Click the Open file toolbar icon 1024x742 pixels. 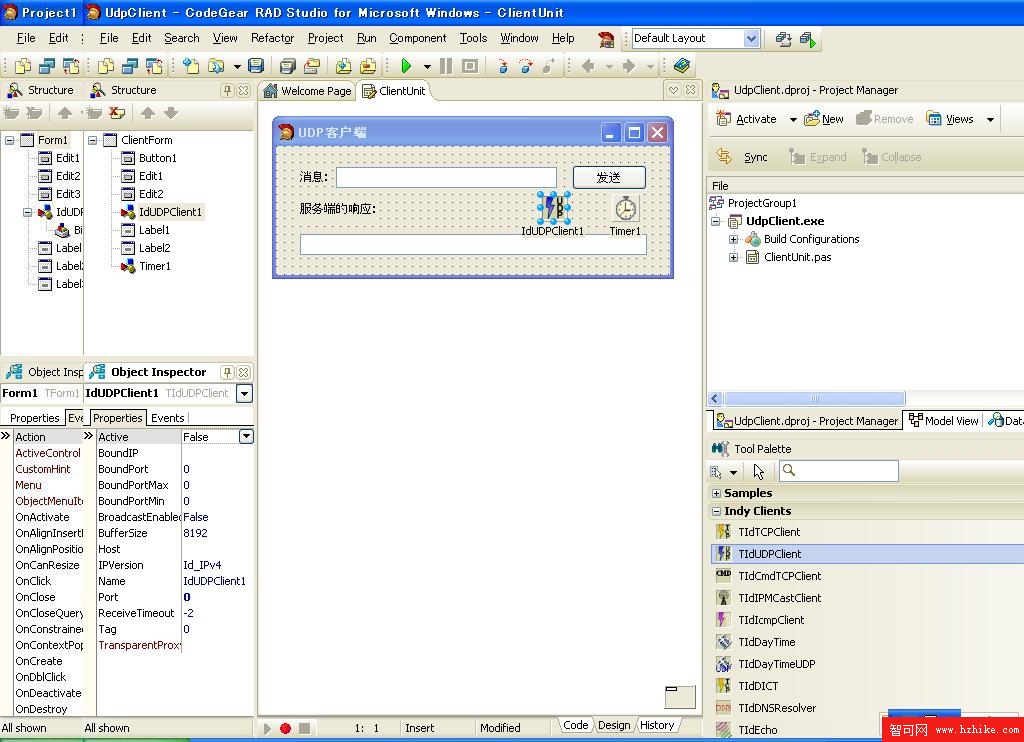tap(216, 65)
